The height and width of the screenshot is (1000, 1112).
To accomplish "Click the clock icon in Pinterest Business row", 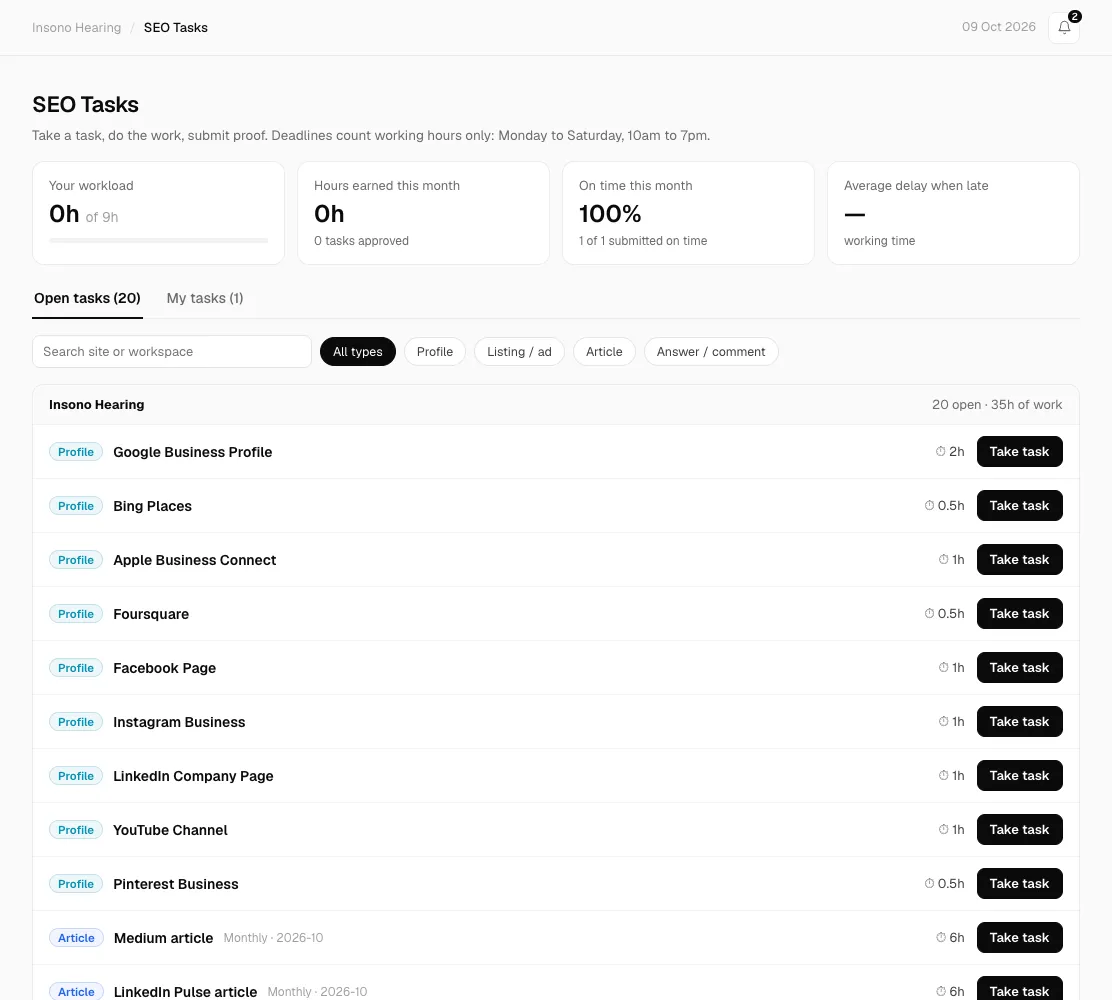I will pyautogui.click(x=929, y=884).
